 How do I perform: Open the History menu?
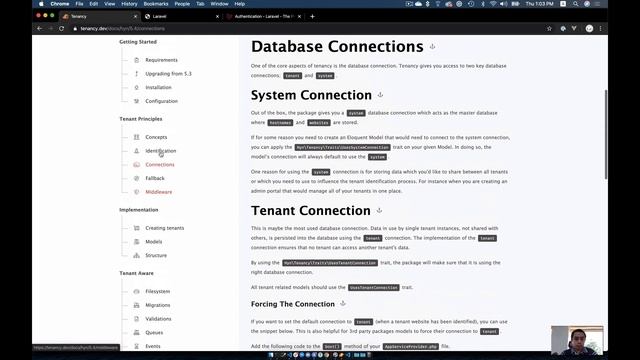click(x=129, y=4)
